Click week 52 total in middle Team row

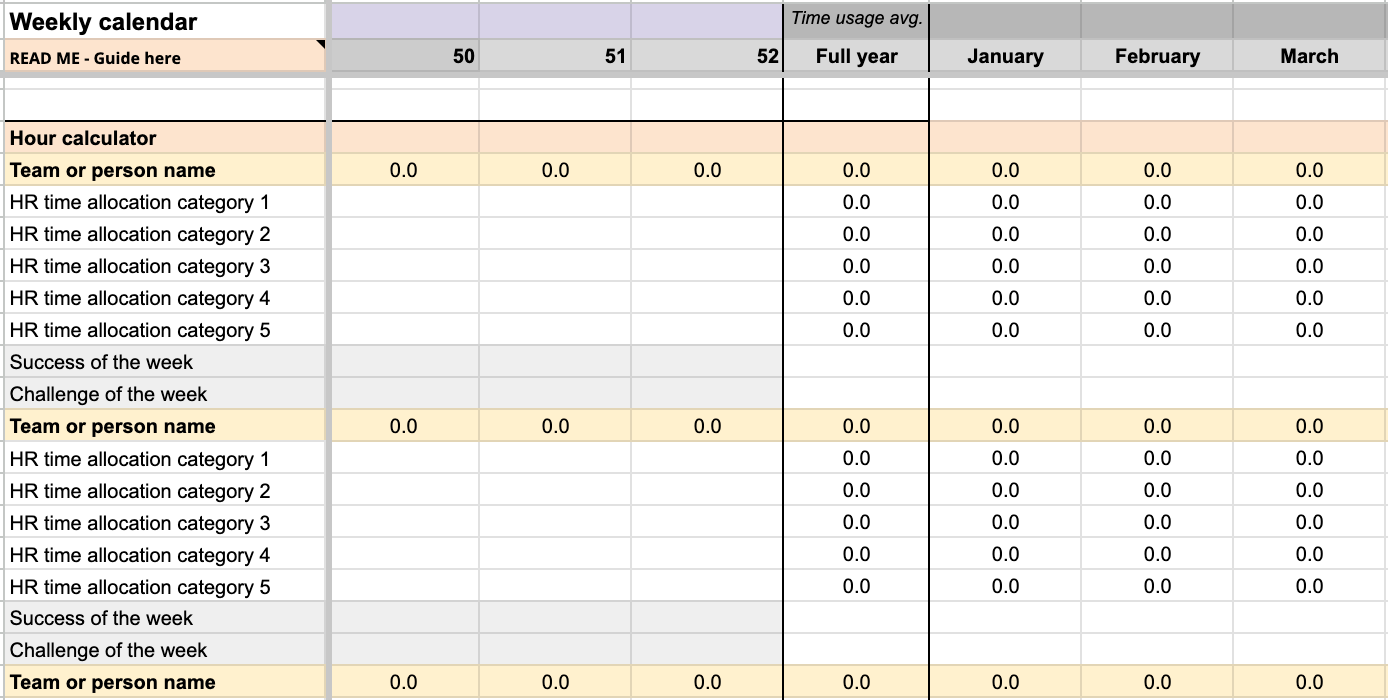tap(707, 426)
